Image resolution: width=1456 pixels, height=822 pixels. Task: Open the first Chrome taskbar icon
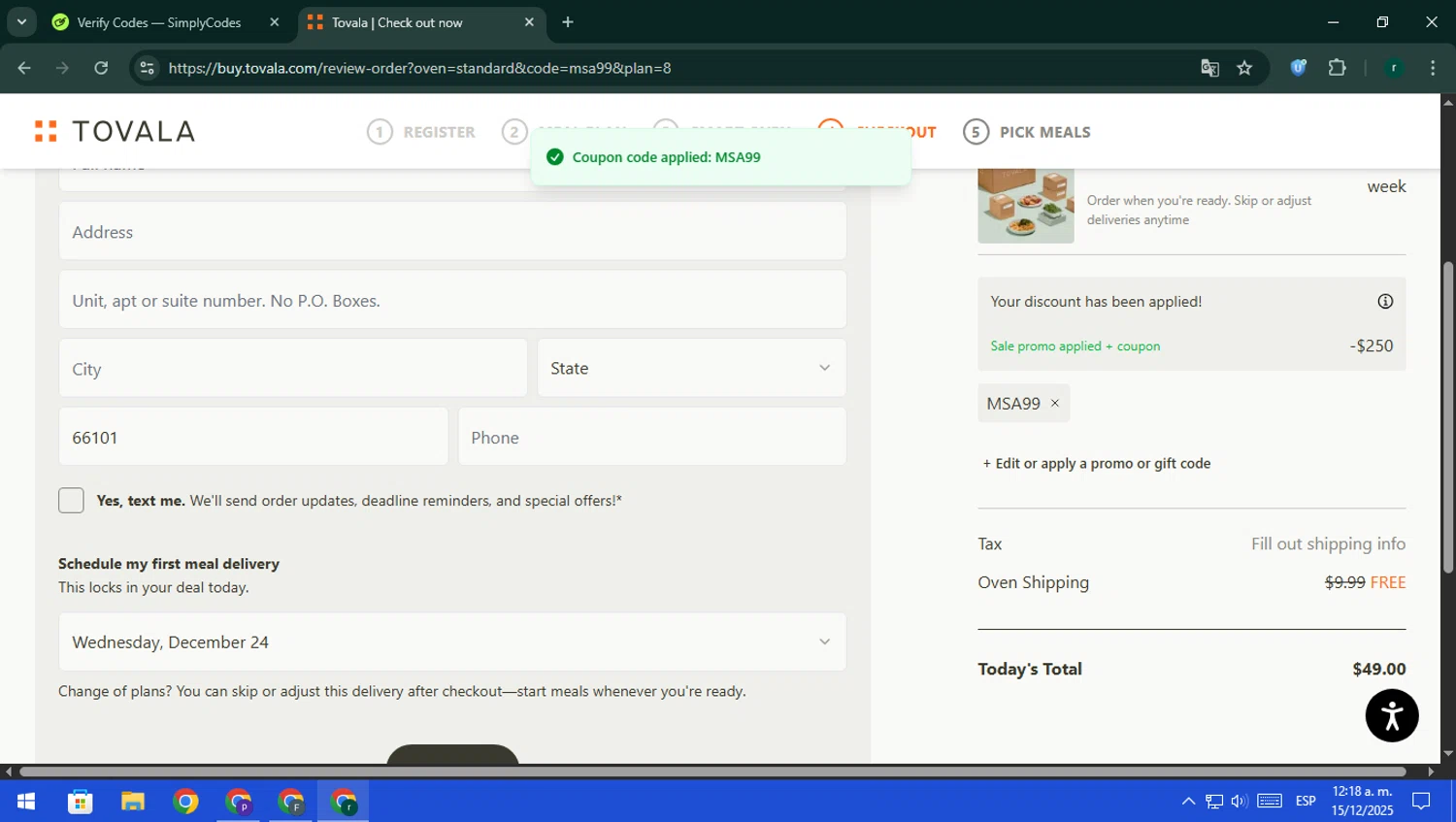click(185, 802)
